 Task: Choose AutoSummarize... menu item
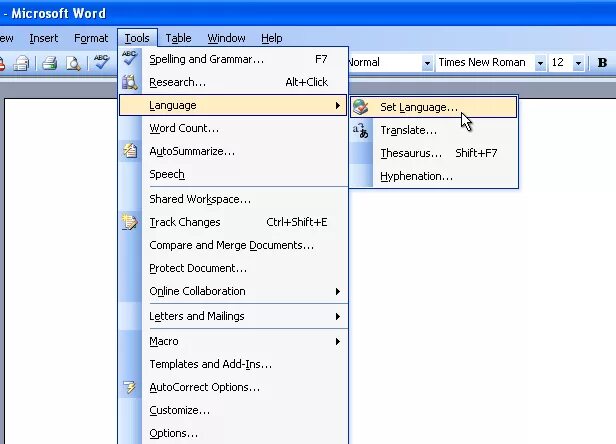point(233,151)
